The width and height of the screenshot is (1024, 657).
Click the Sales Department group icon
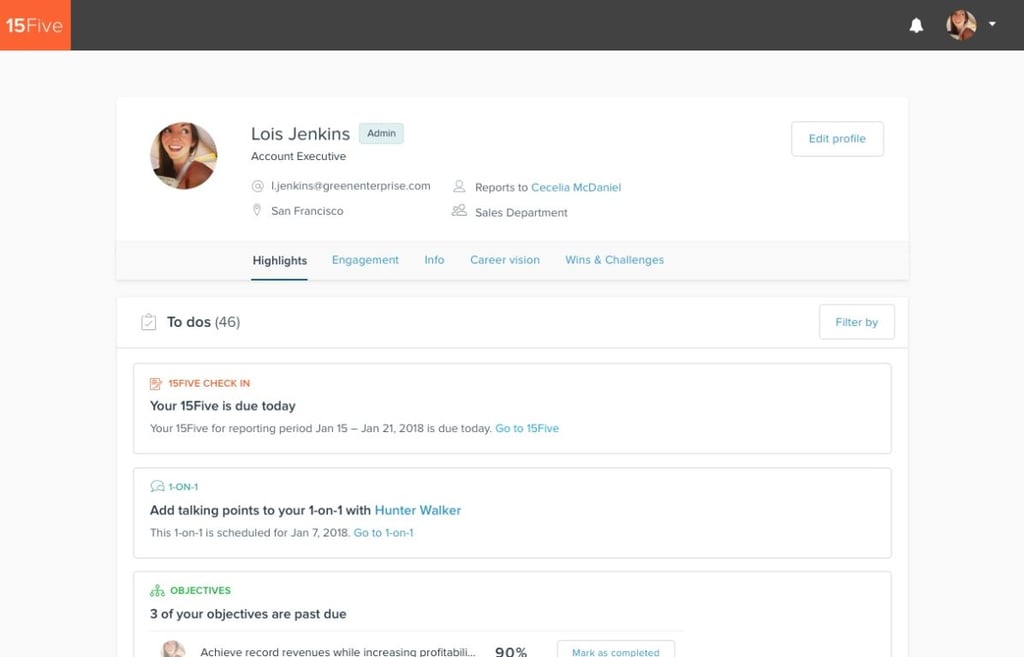[459, 211]
